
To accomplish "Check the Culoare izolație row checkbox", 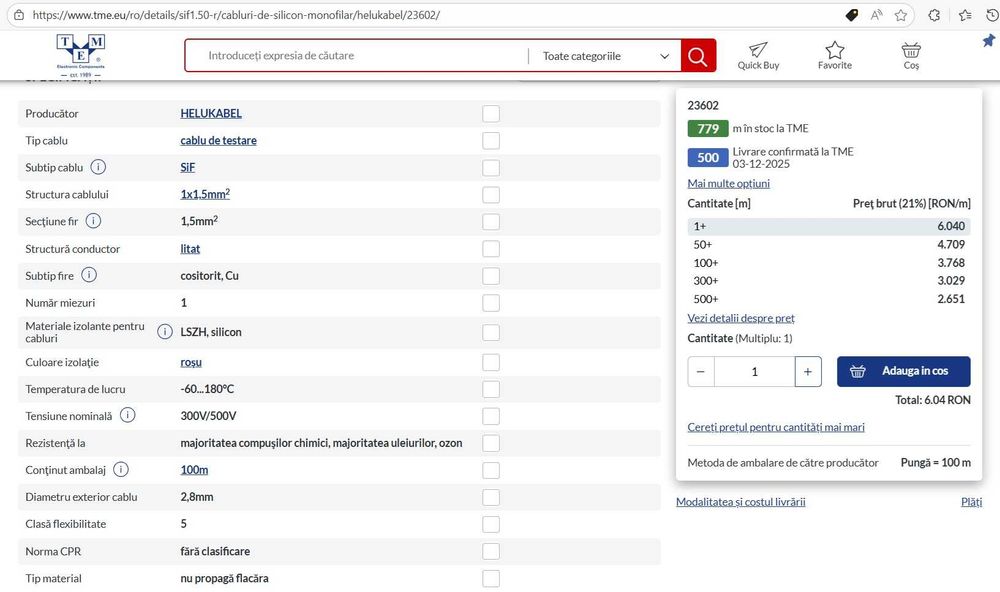I will (491, 362).
